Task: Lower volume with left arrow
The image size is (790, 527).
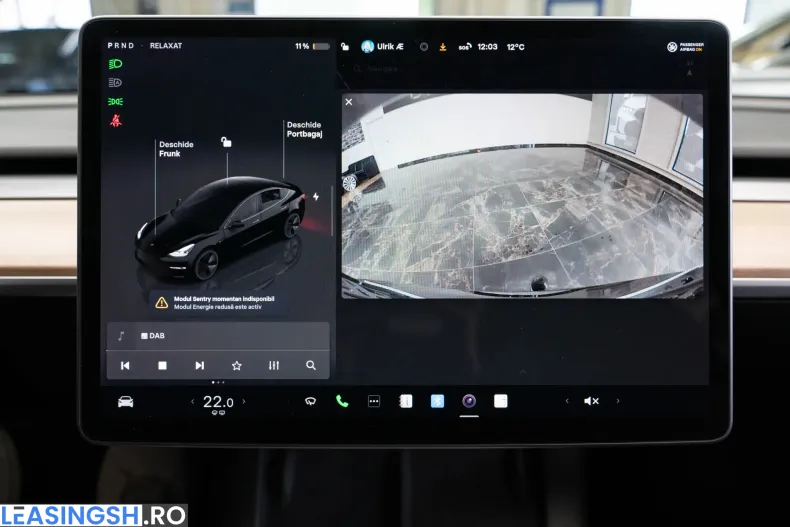Action: 567,401
